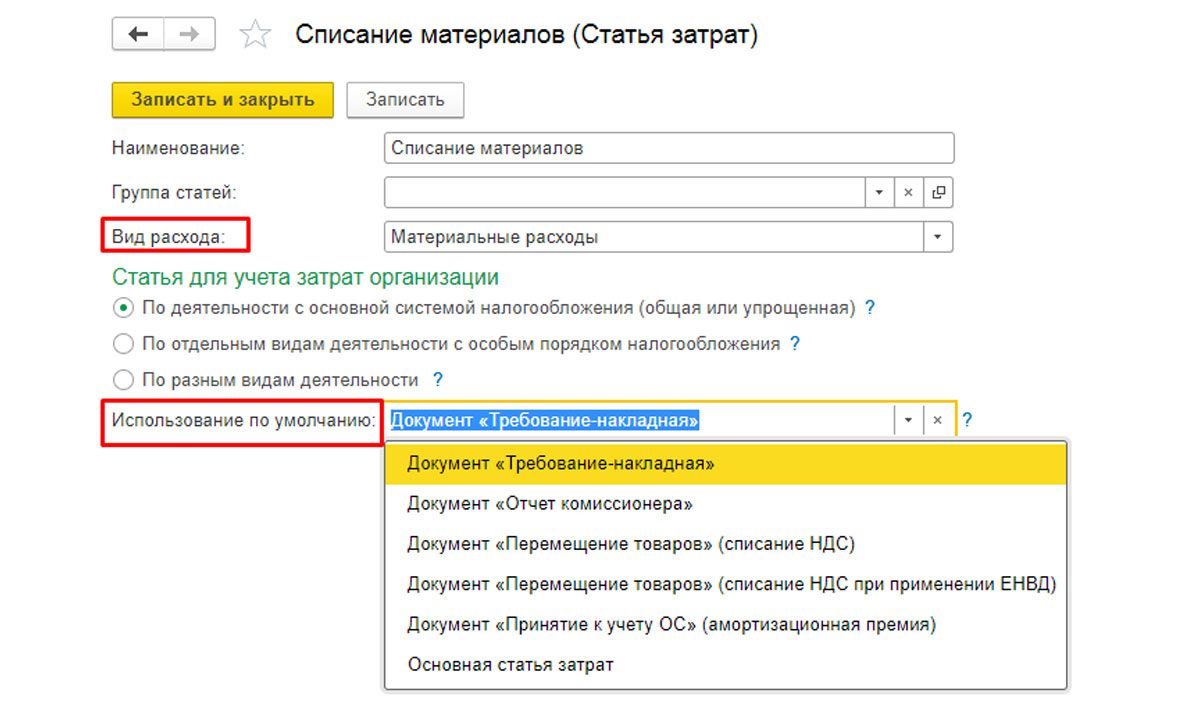
Task: Collapse the Использование по умолчанию dropdown arrow
Action: tap(908, 421)
